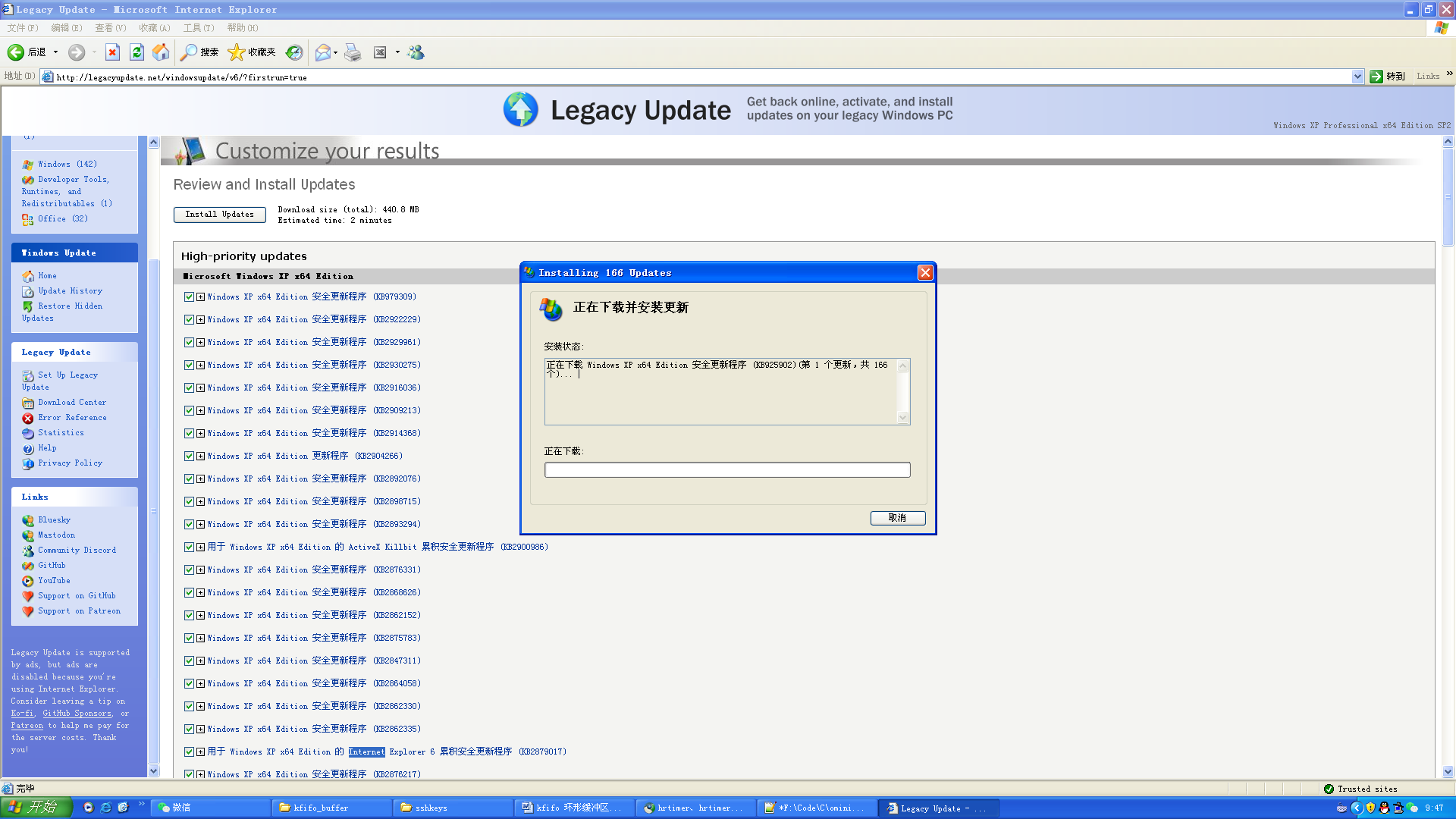Open the 工具(T) menu
Screen dimensions: 1456x819
tap(199, 28)
